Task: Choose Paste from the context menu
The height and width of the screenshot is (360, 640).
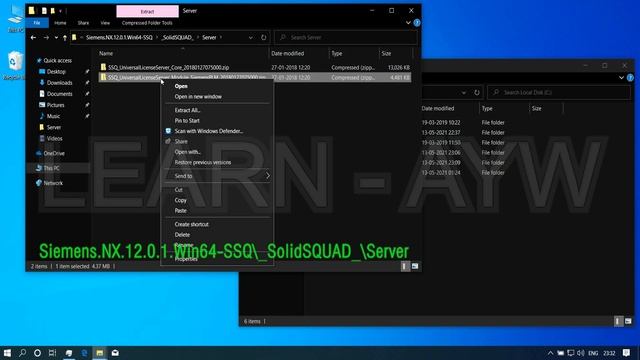Action: click(x=180, y=211)
